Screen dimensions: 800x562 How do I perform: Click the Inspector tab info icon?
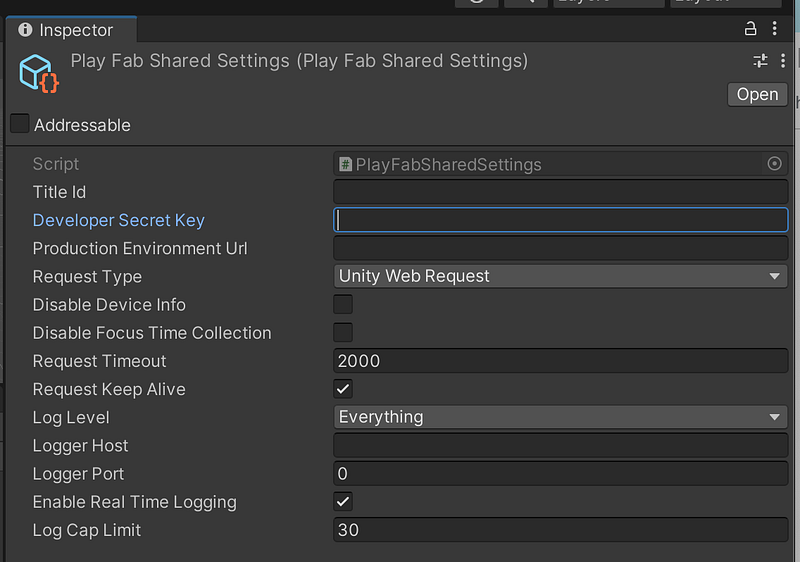25,30
